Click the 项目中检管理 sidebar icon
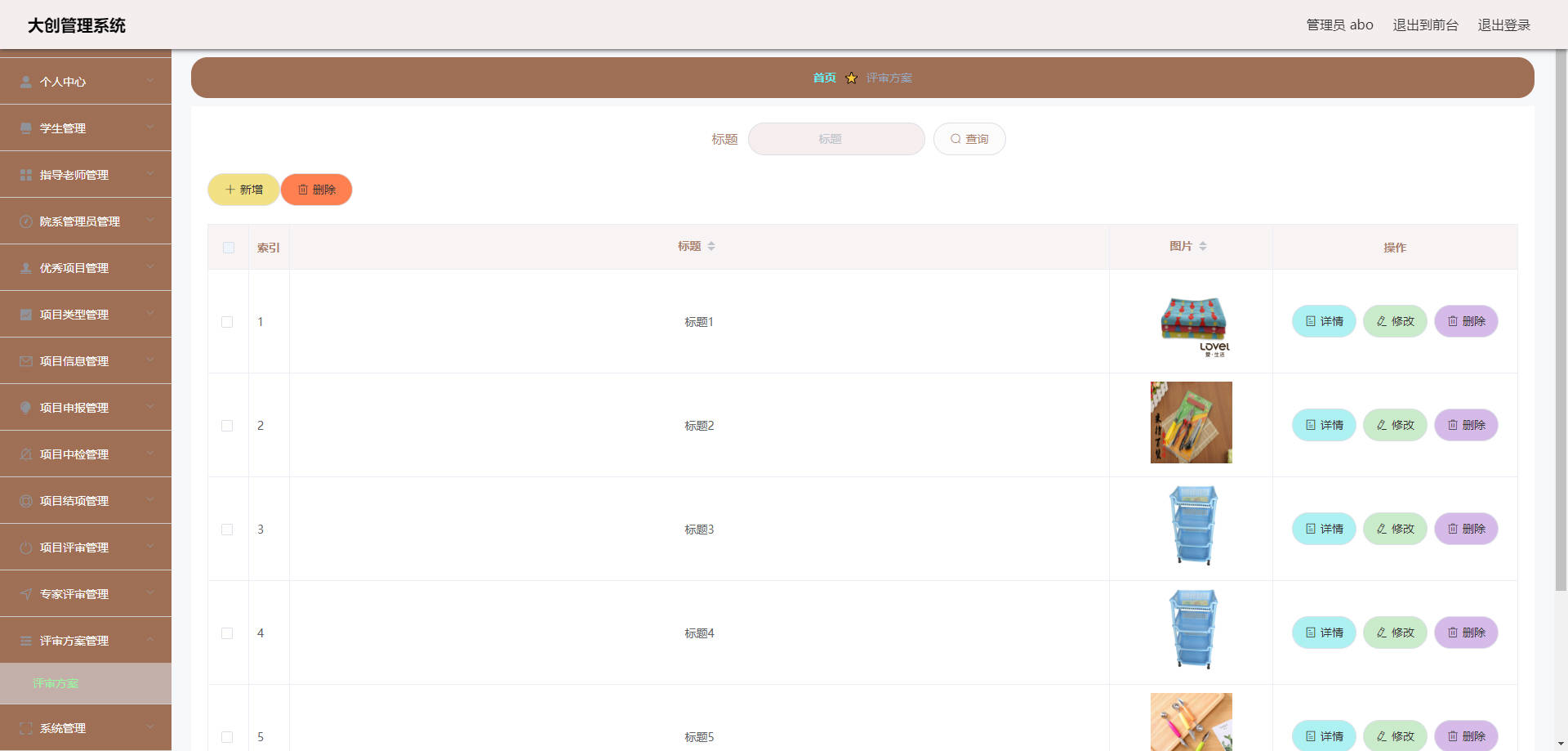 coord(26,454)
